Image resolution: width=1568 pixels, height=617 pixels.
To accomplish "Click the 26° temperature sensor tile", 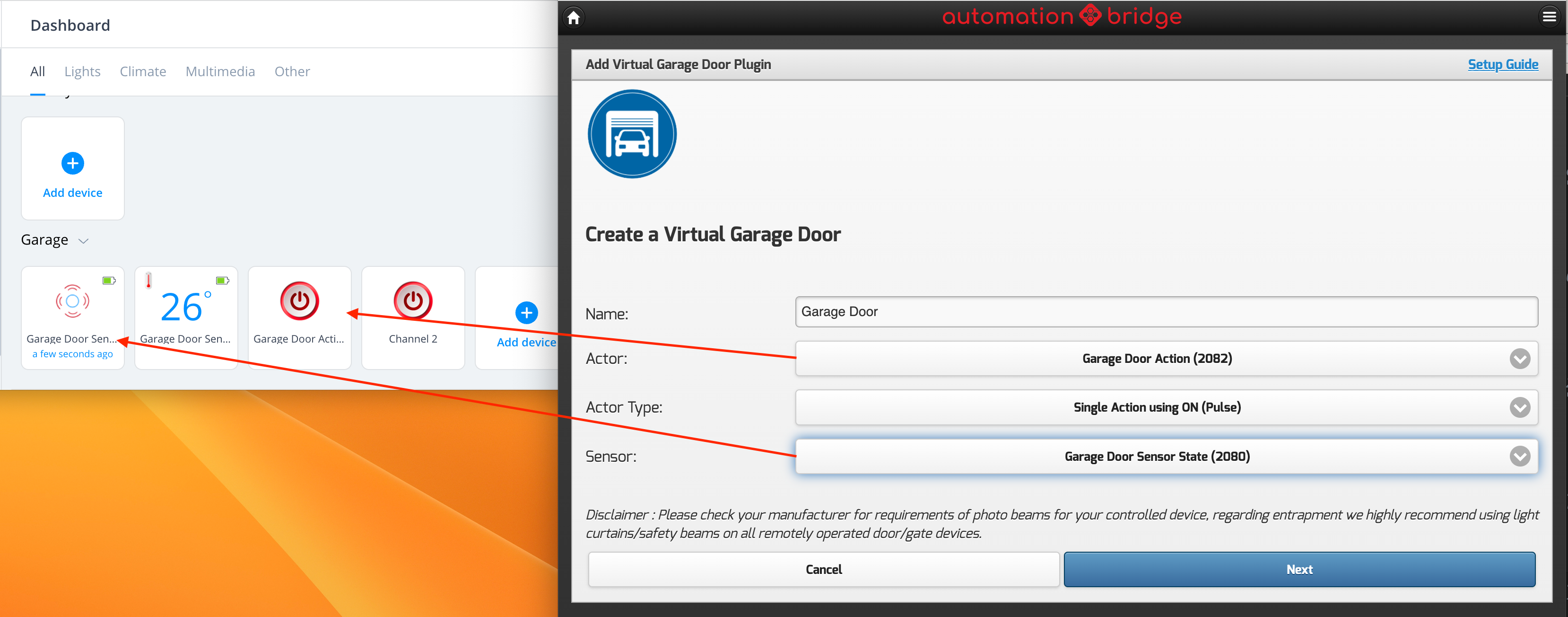I will 186,308.
